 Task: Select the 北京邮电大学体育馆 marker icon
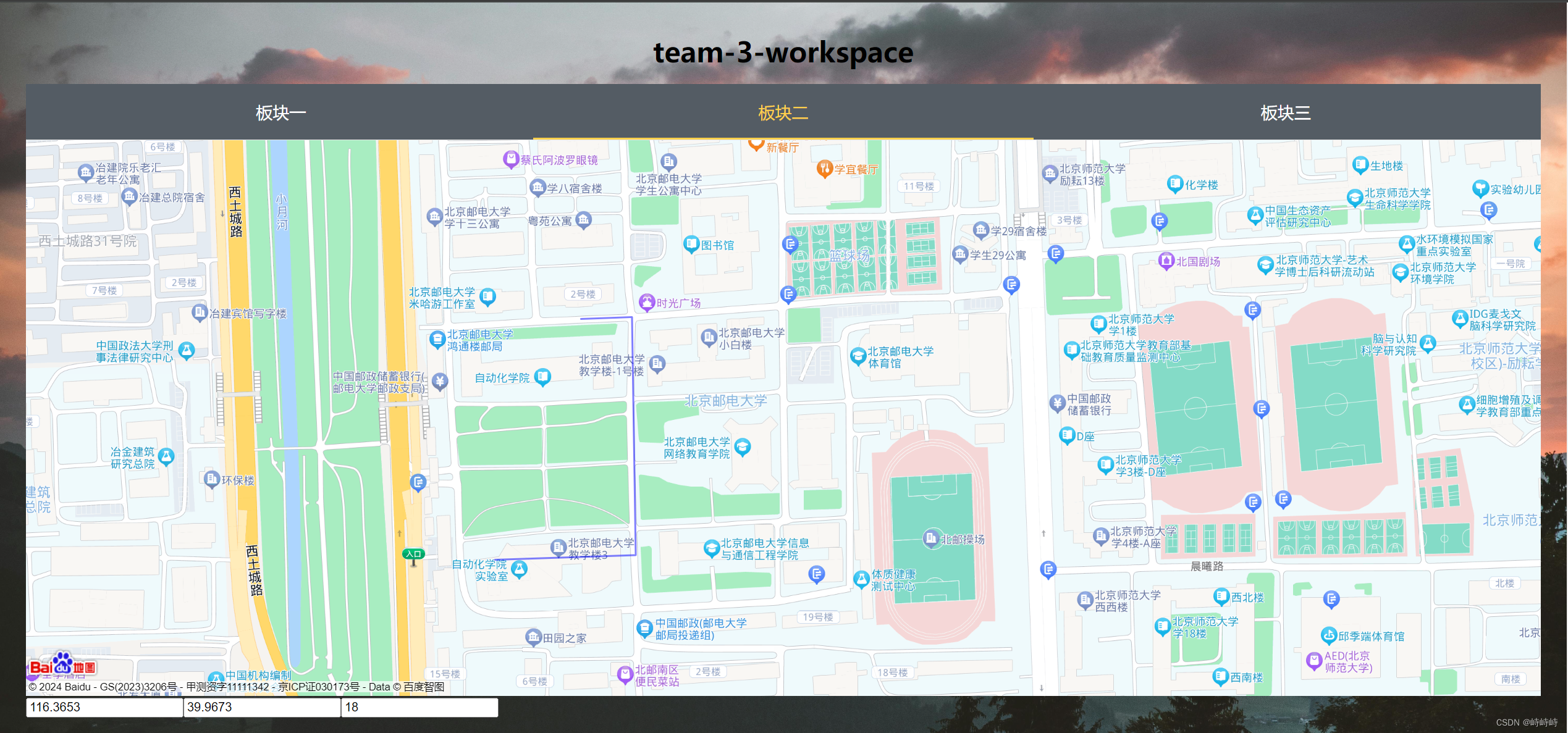coord(858,356)
